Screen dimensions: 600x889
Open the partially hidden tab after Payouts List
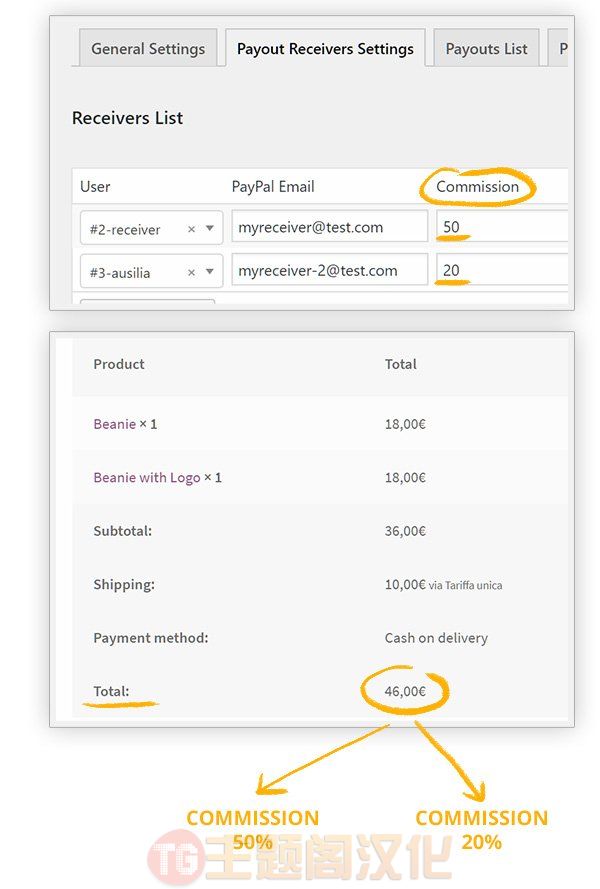coord(558,49)
